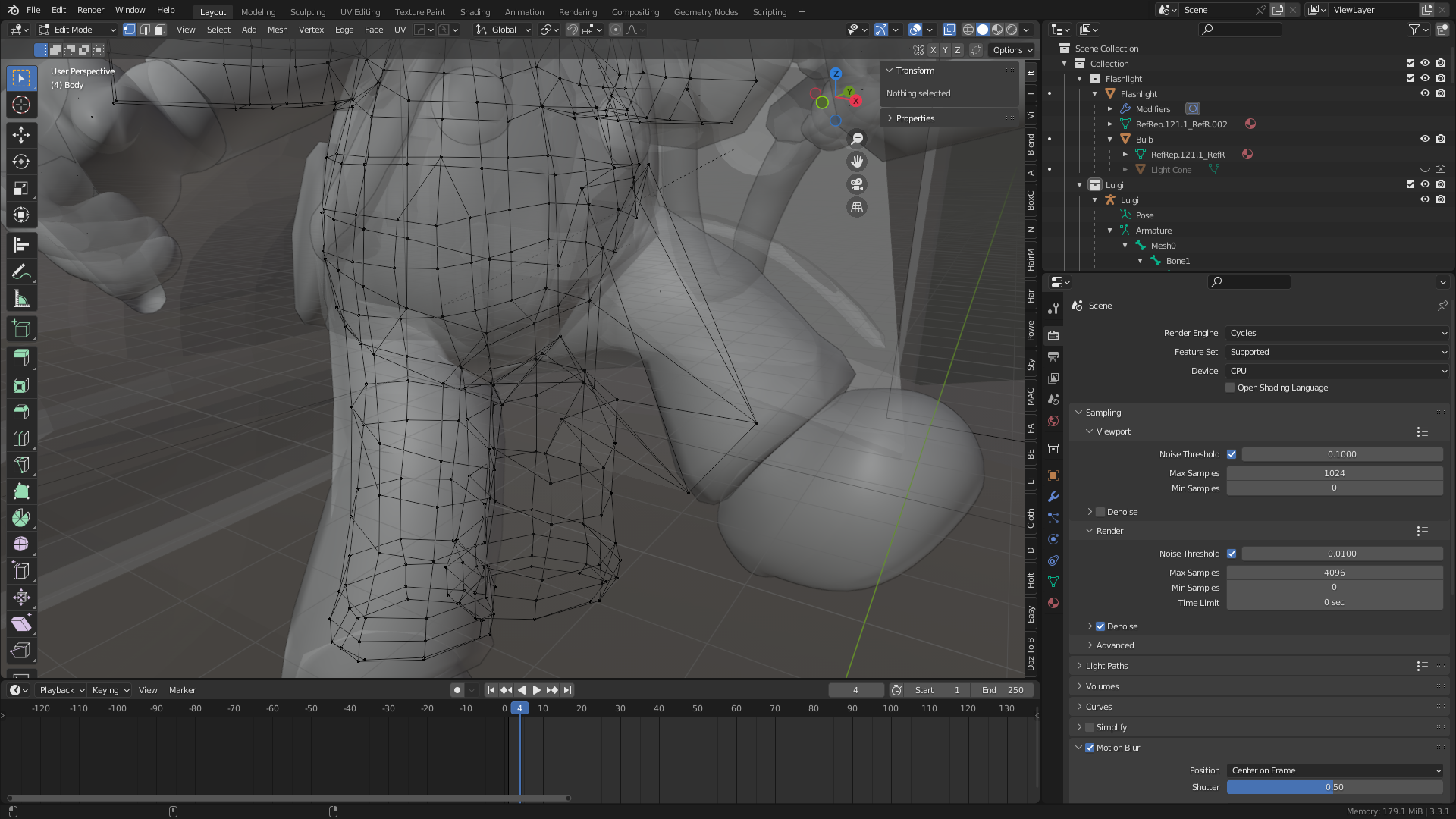Image resolution: width=1456 pixels, height=819 pixels.
Task: Open the Material properties tab icon
Action: pyautogui.click(x=1053, y=603)
